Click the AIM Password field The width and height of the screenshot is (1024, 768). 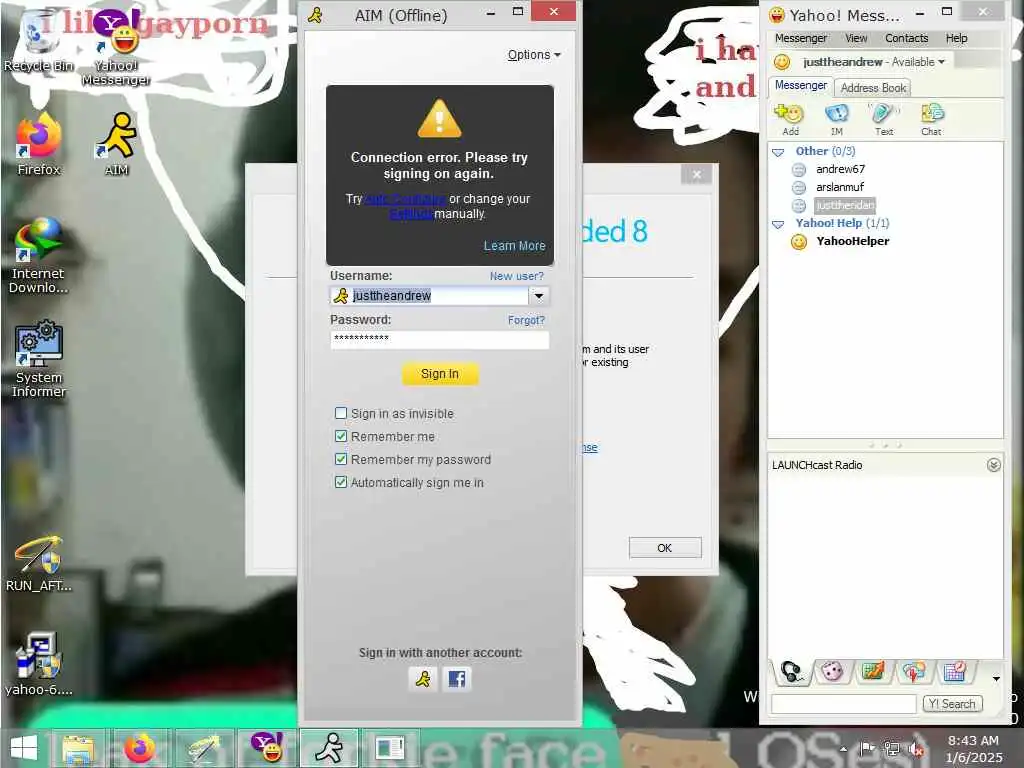[x=440, y=339]
